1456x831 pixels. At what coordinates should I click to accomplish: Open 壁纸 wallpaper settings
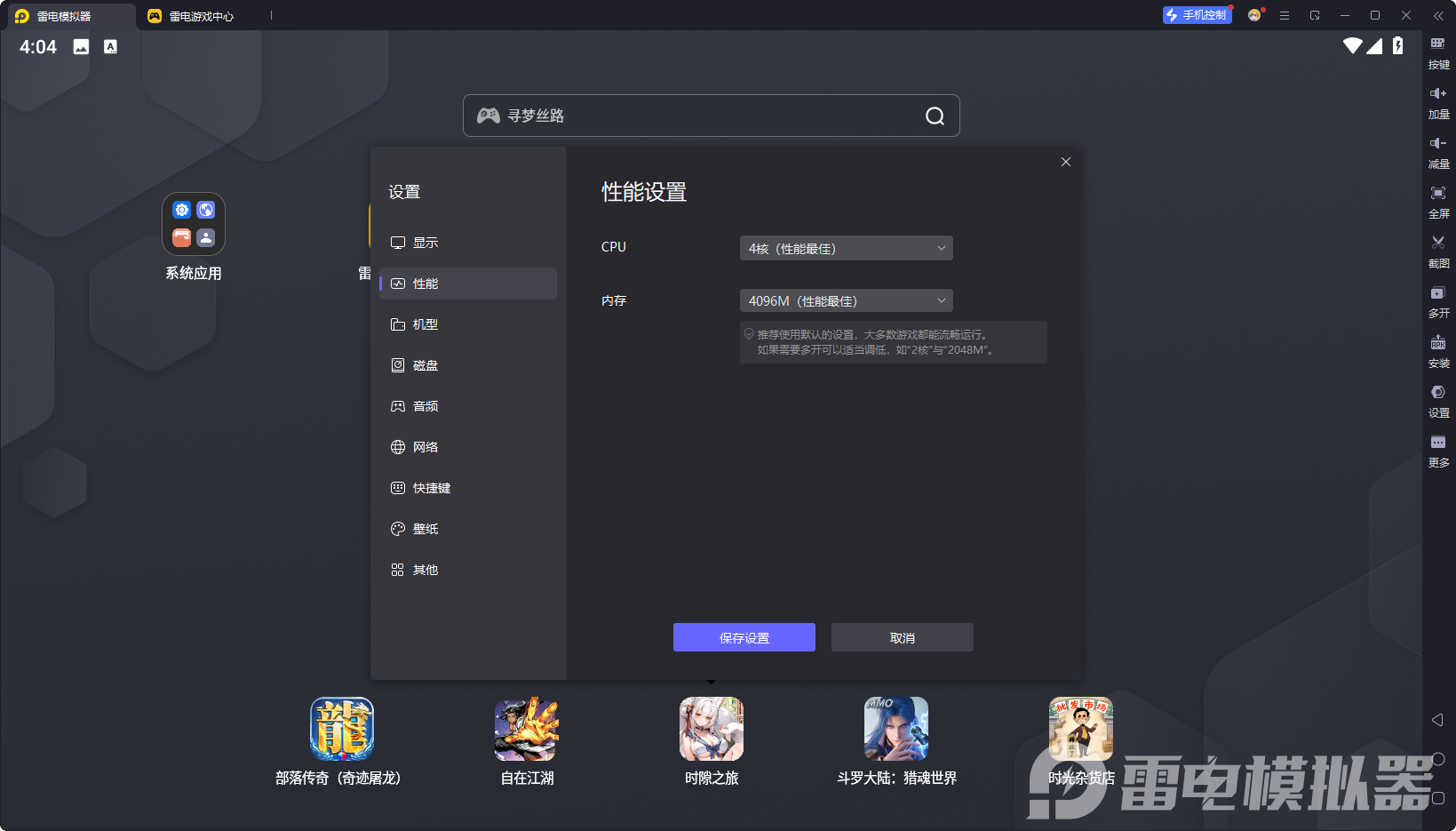(x=468, y=529)
